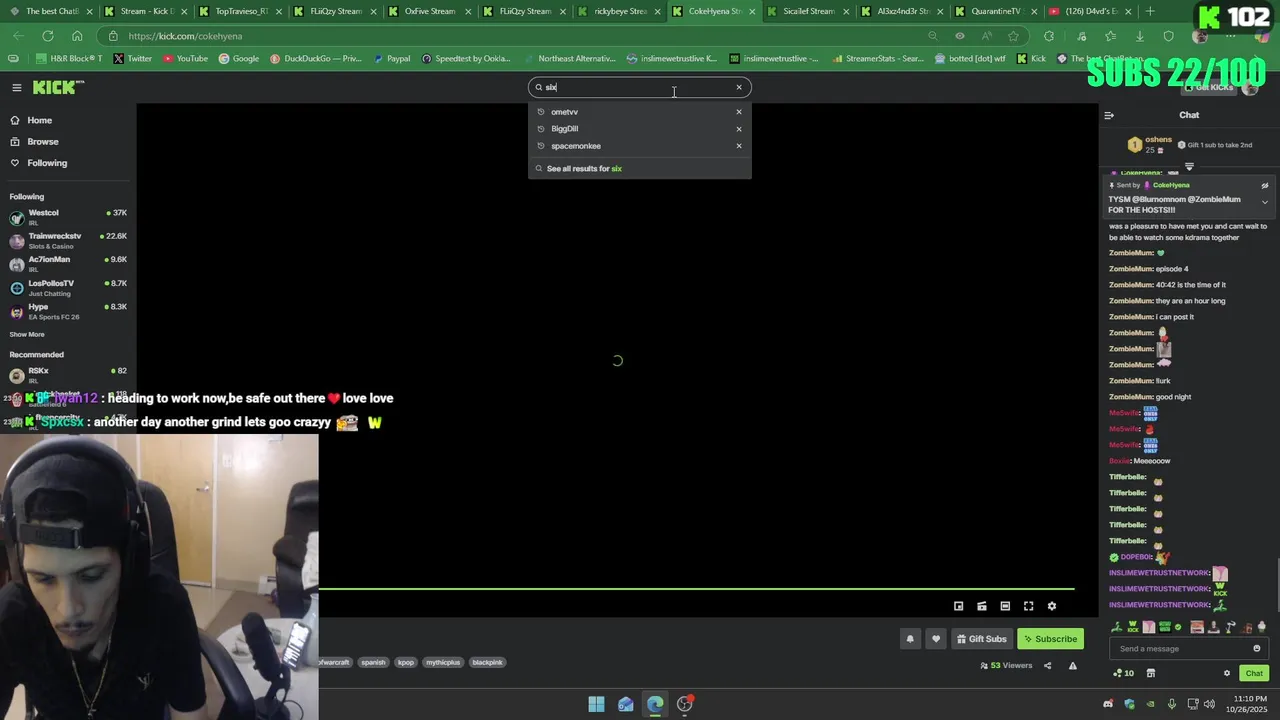The image size is (1280, 720).
Task: Toggle stream notifications bell
Action: (x=910, y=639)
